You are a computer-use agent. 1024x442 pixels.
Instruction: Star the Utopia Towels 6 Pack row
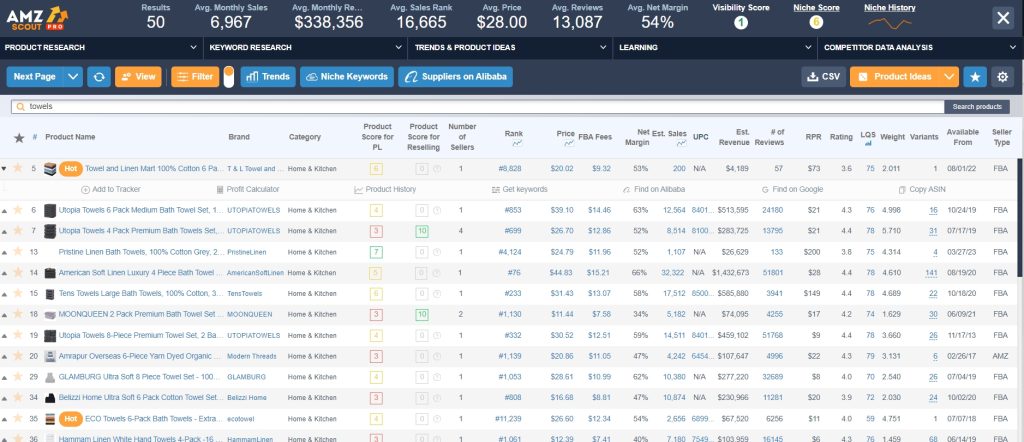click(18, 210)
